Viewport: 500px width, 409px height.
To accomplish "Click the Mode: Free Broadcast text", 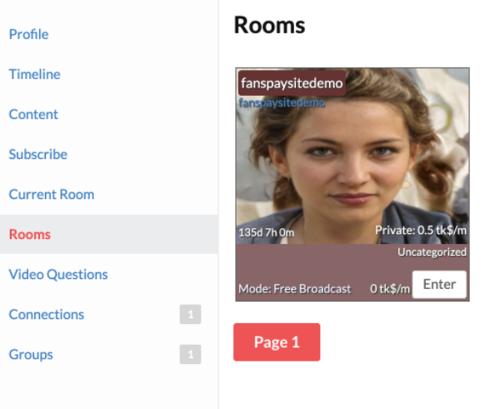I will pyautogui.click(x=295, y=288).
